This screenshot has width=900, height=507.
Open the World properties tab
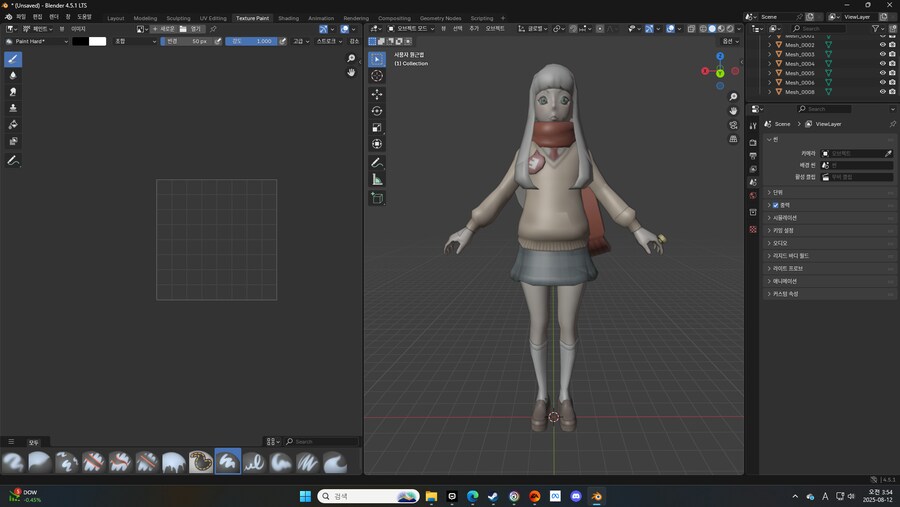pyautogui.click(x=753, y=196)
